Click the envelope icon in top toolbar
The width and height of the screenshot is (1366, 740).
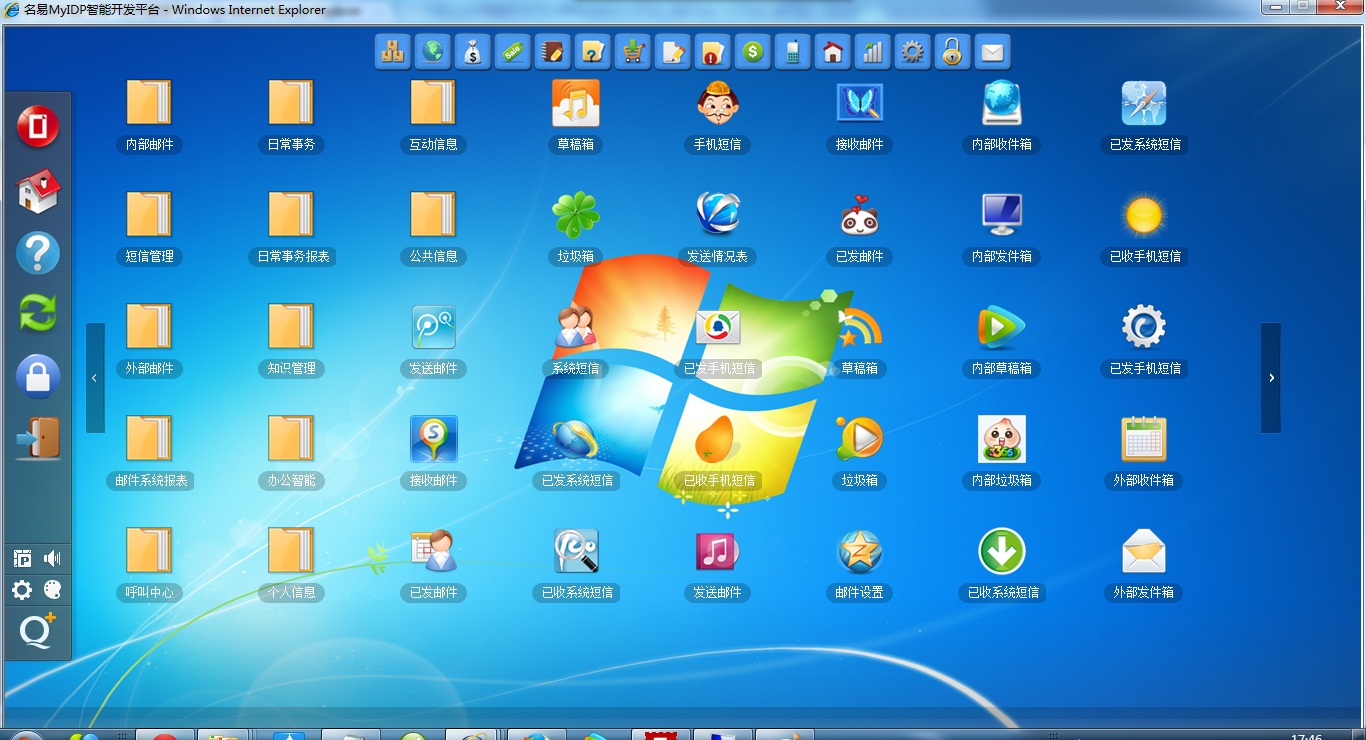point(993,51)
